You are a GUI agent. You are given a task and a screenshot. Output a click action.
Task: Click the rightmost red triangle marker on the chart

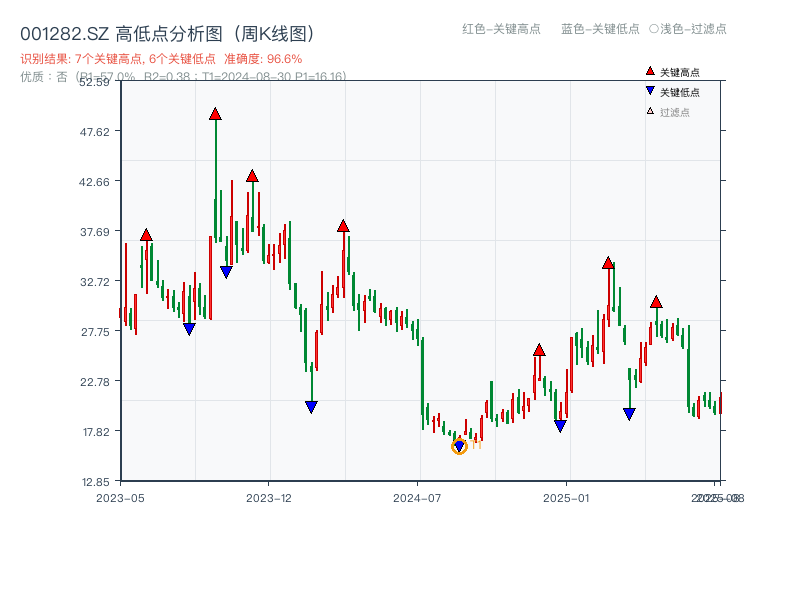657,300
